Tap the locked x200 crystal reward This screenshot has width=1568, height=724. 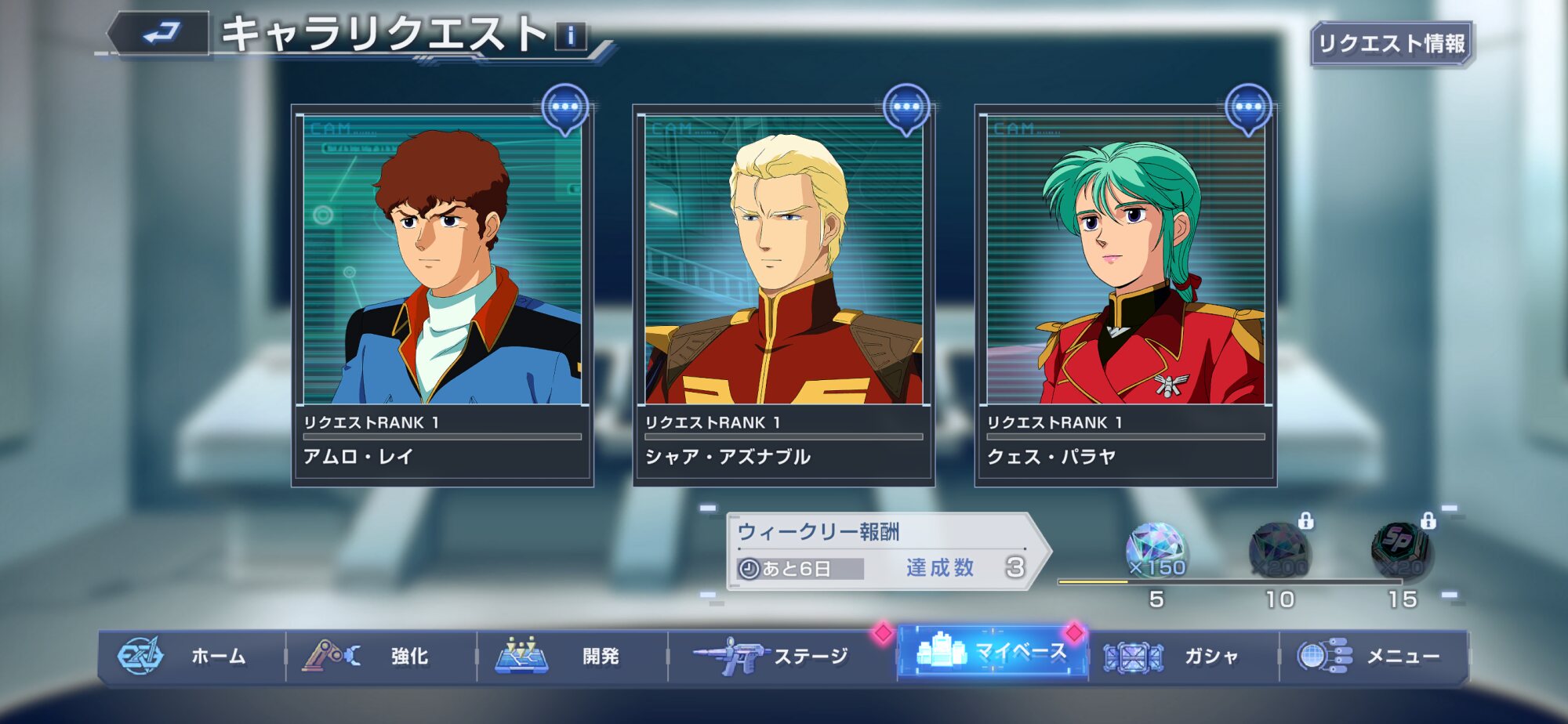1279,549
